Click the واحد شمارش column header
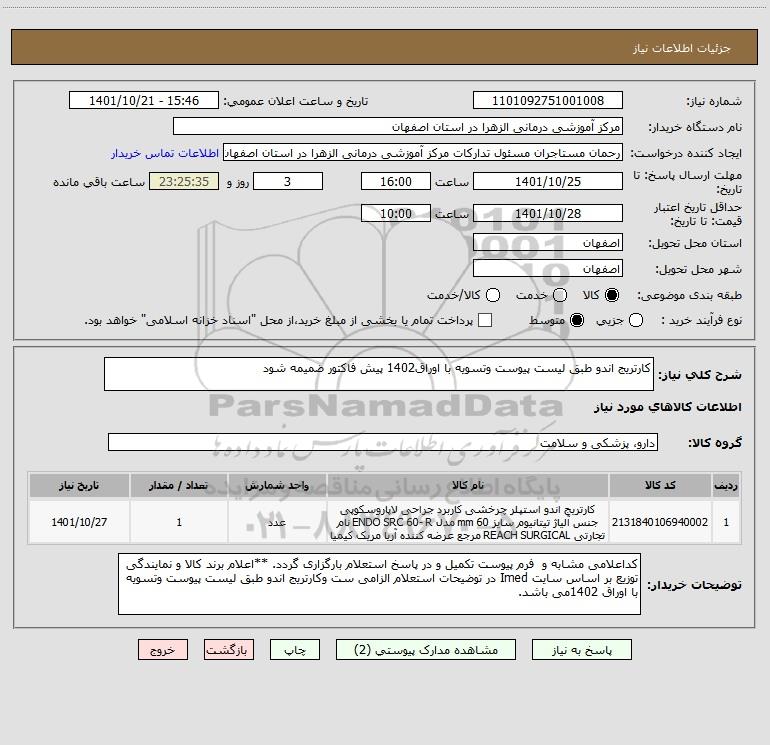The width and height of the screenshot is (770, 745). click(x=277, y=485)
